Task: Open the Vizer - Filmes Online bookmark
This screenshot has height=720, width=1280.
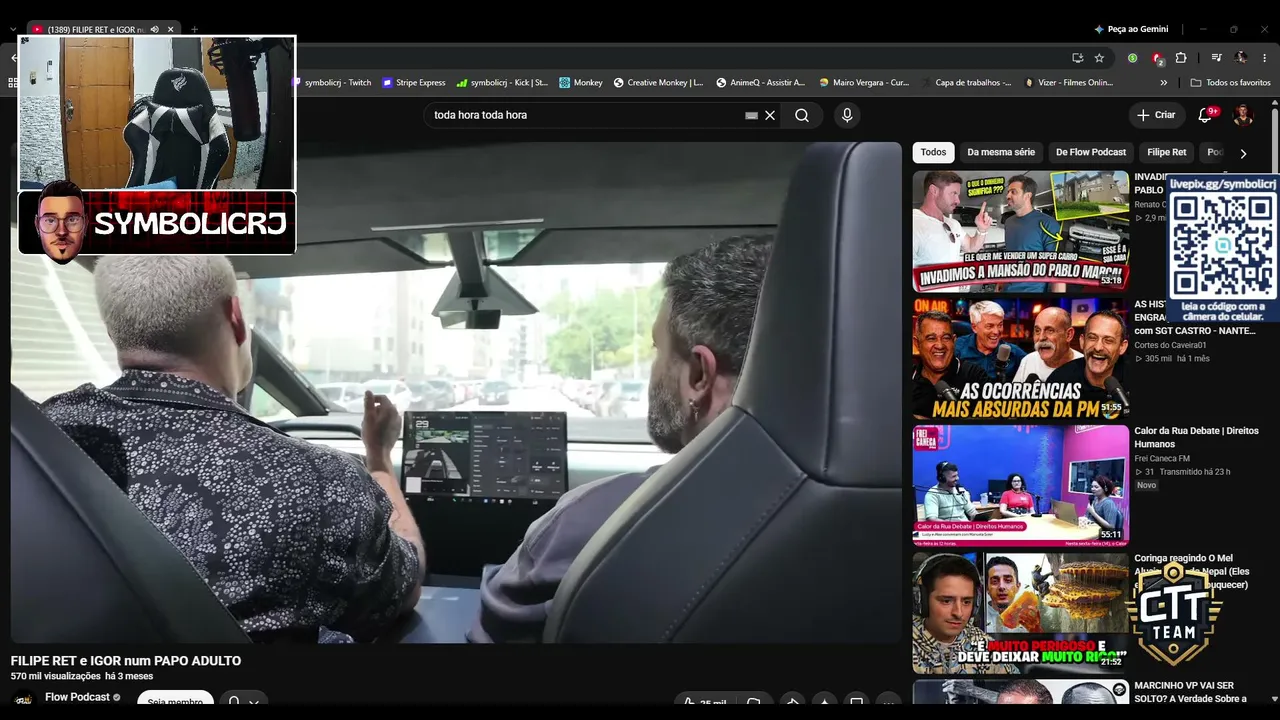Action: tap(1069, 83)
